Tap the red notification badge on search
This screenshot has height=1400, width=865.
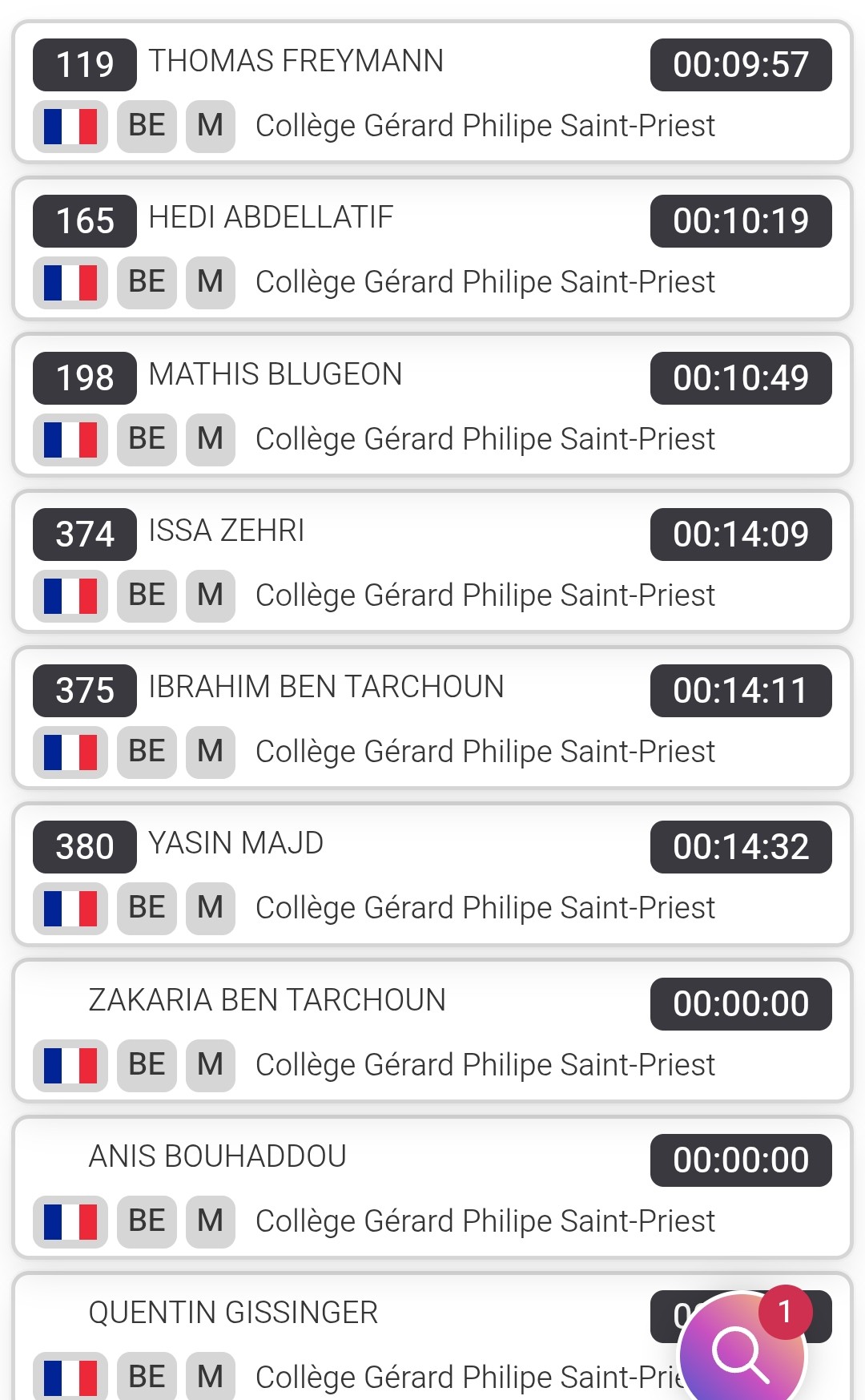(x=785, y=1312)
